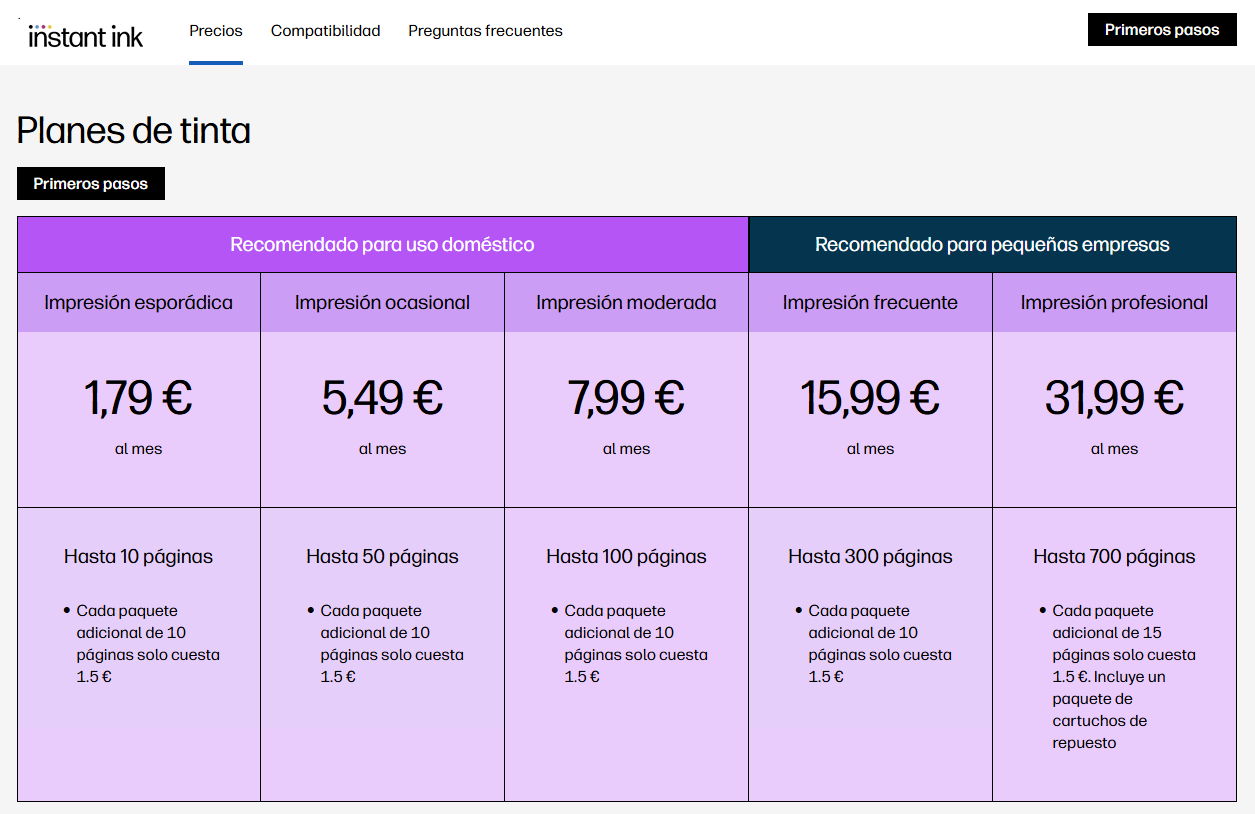Select the 7,99 € price
Viewport: 1255px width, 814px height.
coord(626,398)
